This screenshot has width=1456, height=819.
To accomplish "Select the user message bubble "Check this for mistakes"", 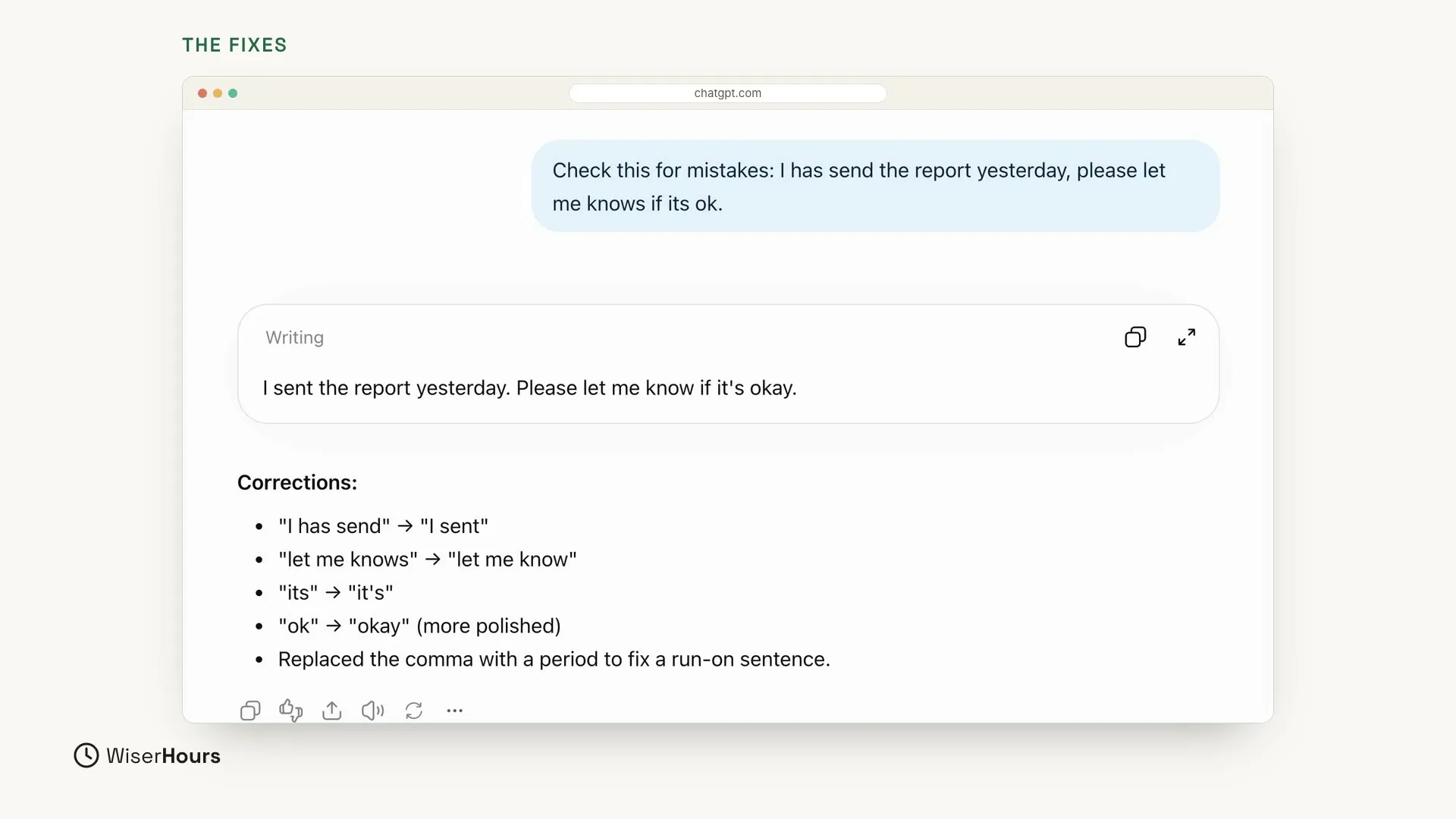I will tap(876, 187).
